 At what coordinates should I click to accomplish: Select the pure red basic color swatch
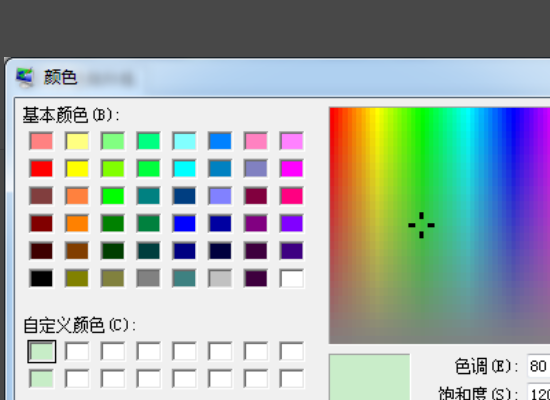[41, 168]
